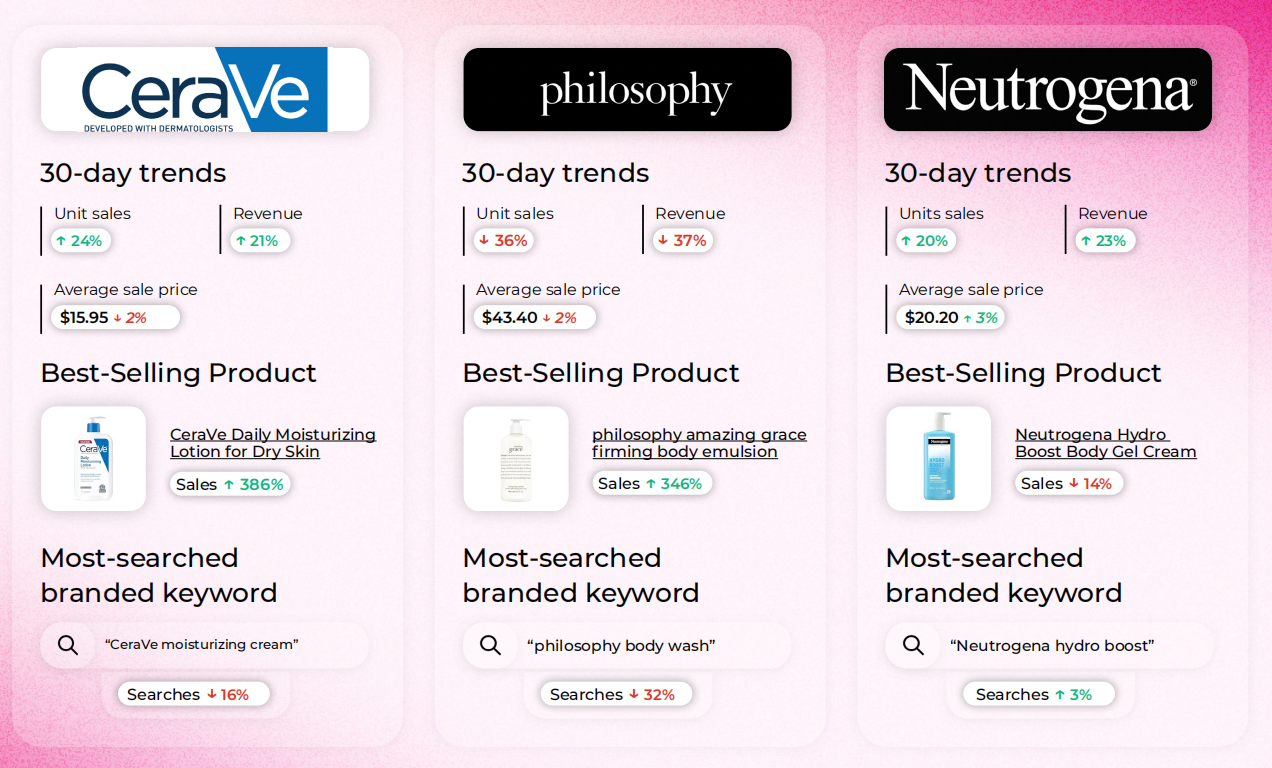Click the "philosophy body wash" search field

tap(627, 645)
